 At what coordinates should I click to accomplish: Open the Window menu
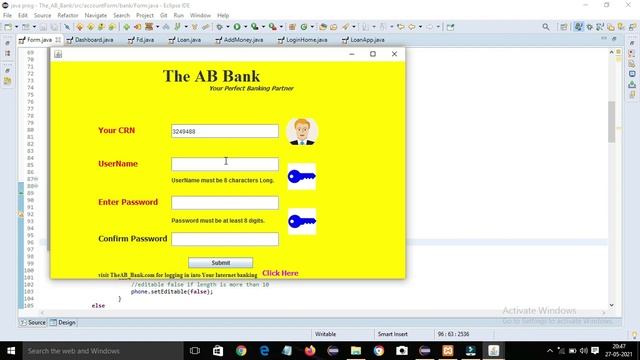pos(200,15)
